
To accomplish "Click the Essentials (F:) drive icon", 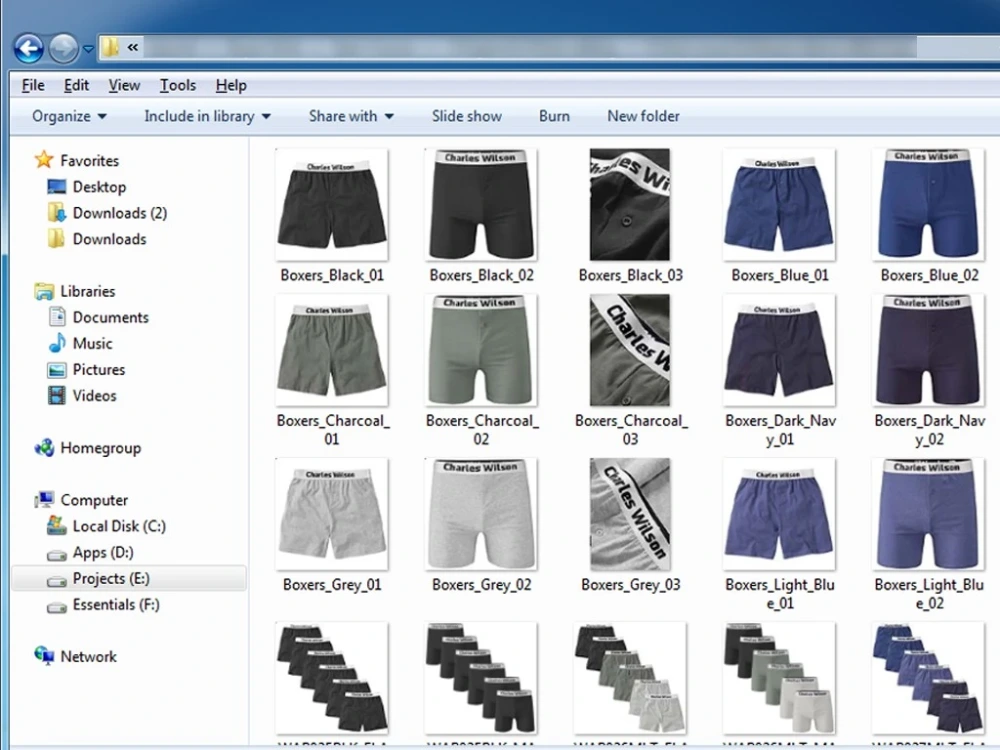I will (57, 607).
